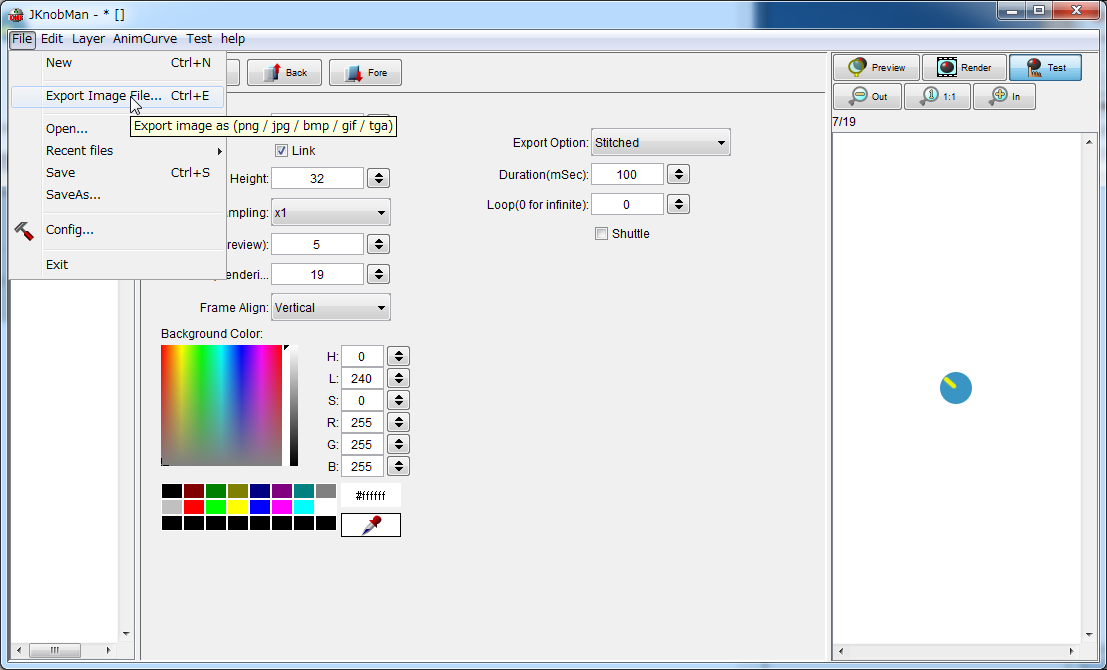Click the Preview button
The width and height of the screenshot is (1107, 670).
[x=876, y=68]
